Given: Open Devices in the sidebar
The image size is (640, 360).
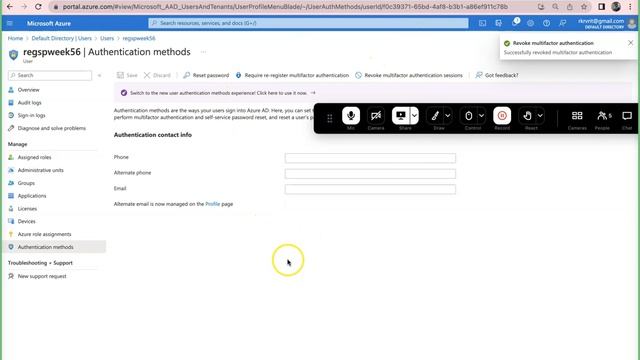Looking at the screenshot, I should (x=27, y=221).
